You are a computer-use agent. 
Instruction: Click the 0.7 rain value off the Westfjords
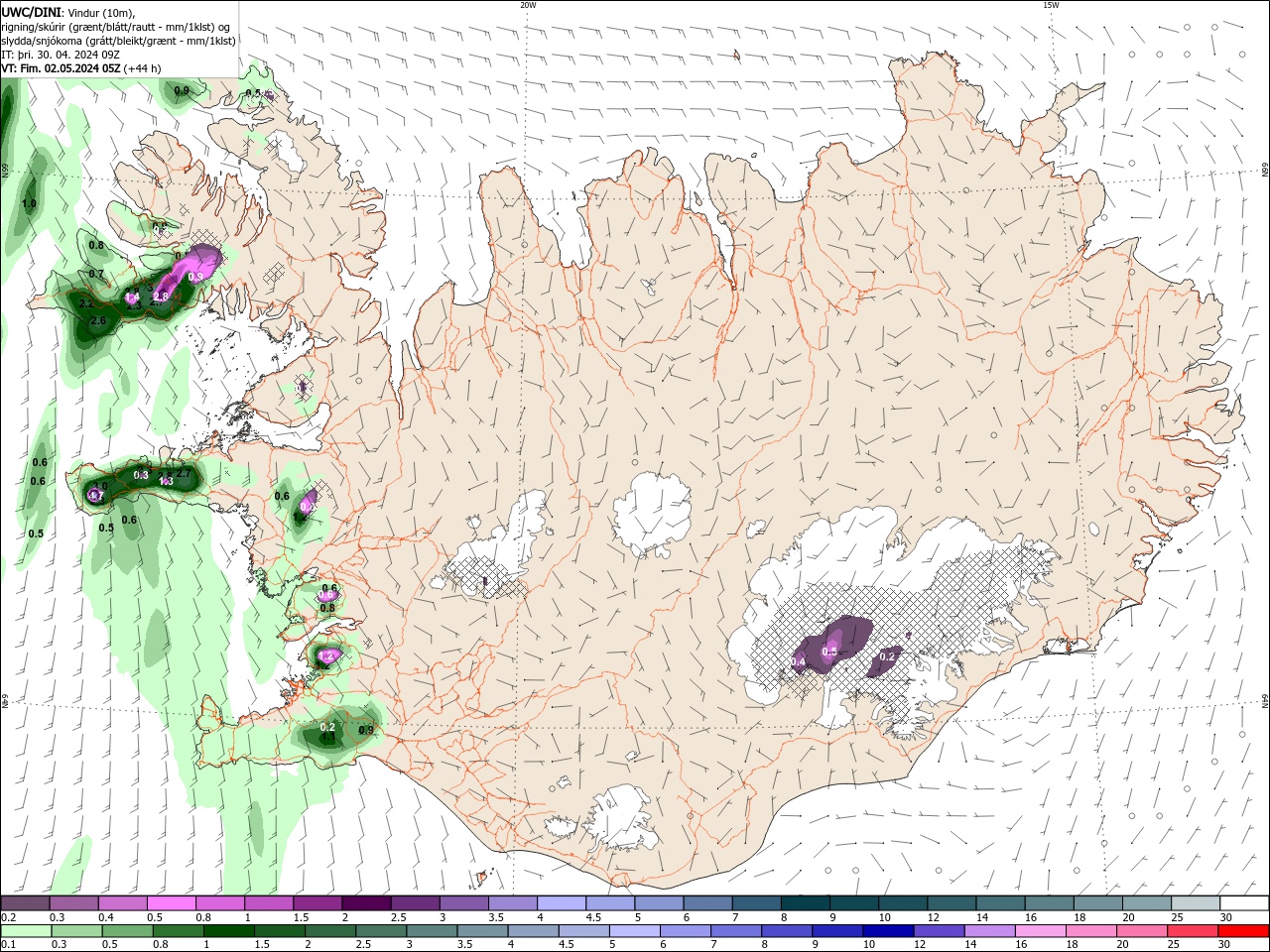[96, 274]
